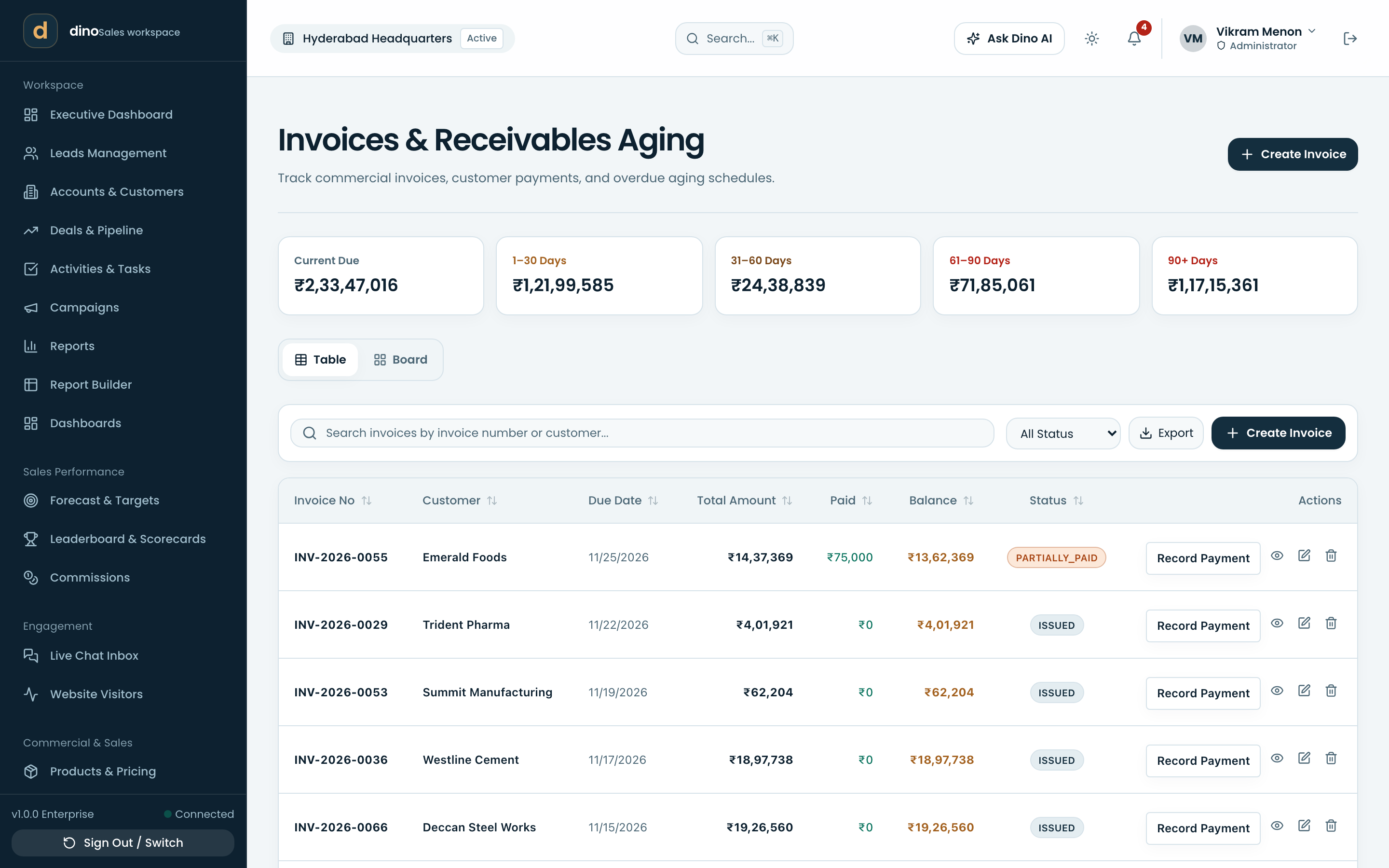The image size is (1389, 868).
Task: Record payment for INV-2026-0053
Action: 1203,693
